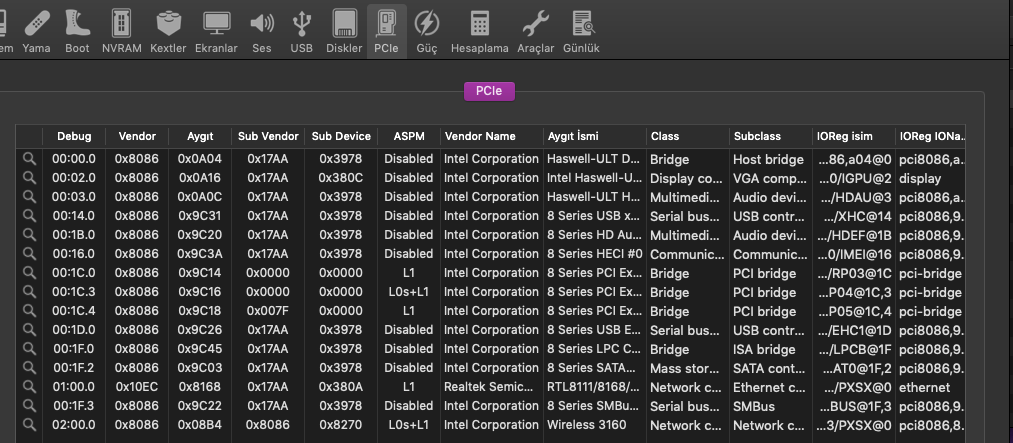Sort by ASPM column header
Image resolution: width=1013 pixels, height=443 pixels.
[409, 136]
